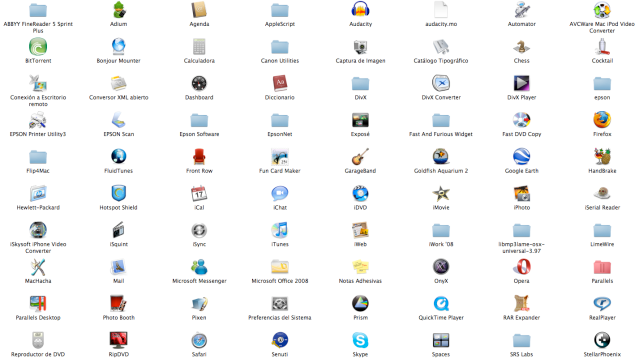
Task: Open the DivX Converter icon
Action: point(441,83)
